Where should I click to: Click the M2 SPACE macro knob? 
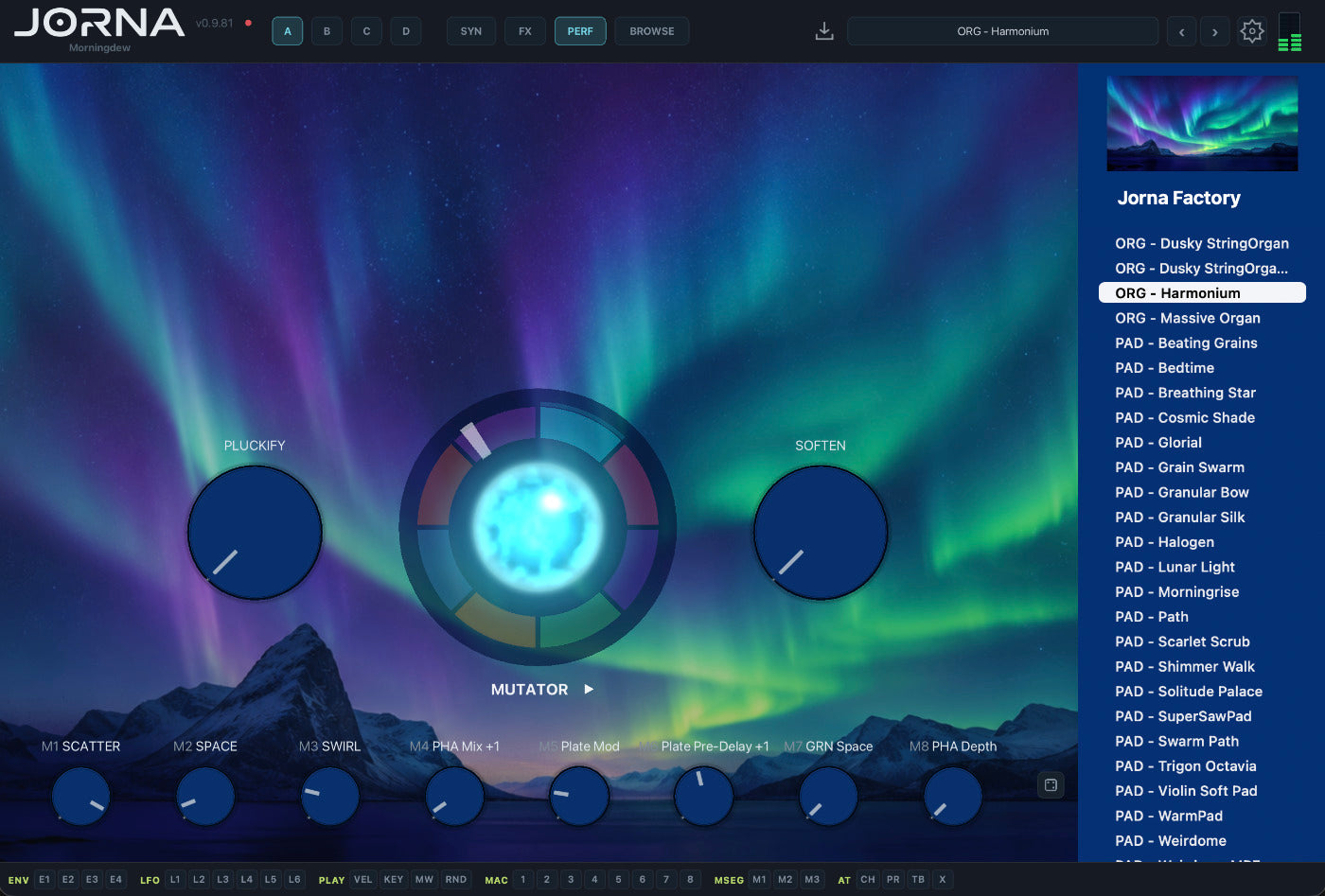pos(206,796)
